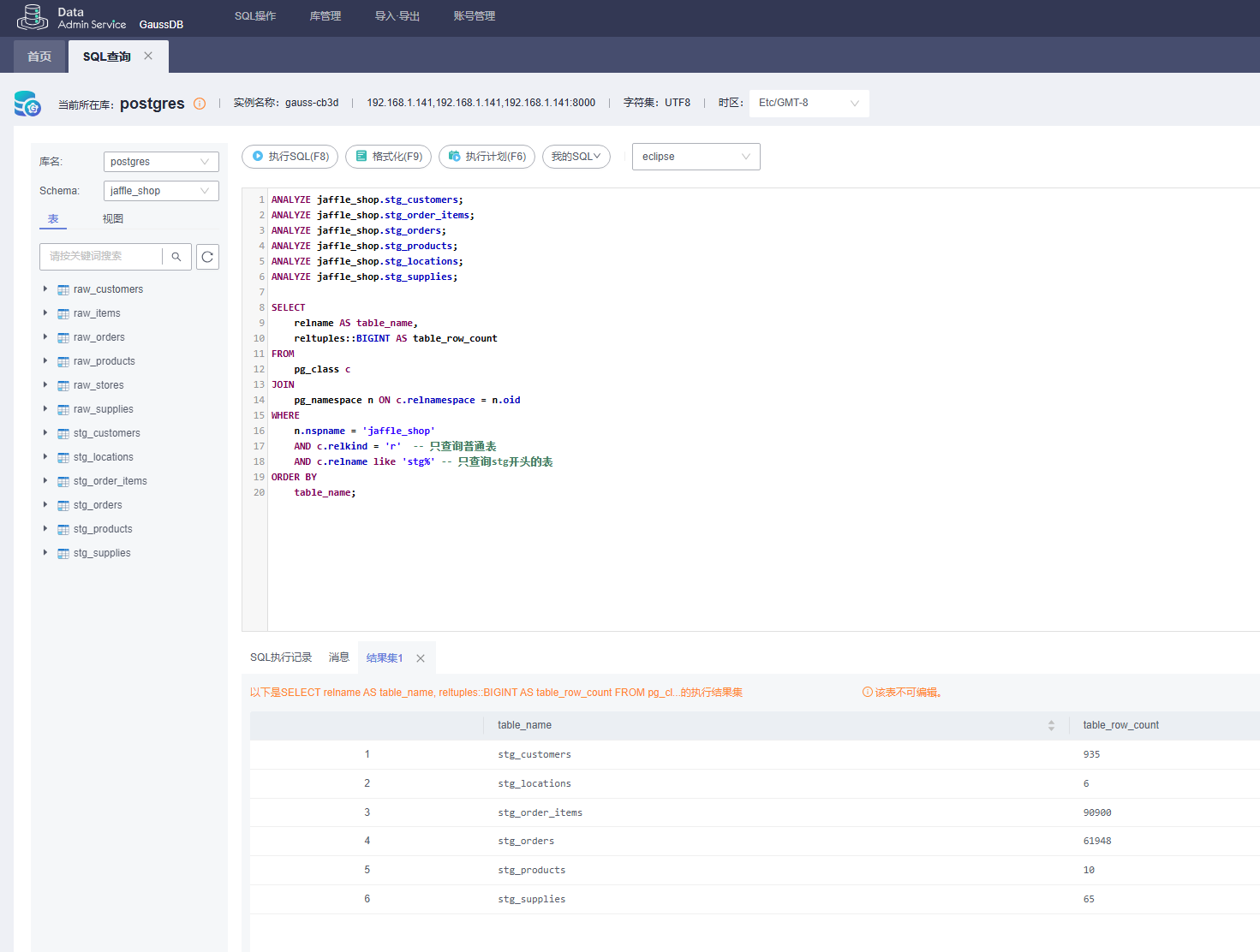Expand the raw_customers table node

pyautogui.click(x=45, y=289)
